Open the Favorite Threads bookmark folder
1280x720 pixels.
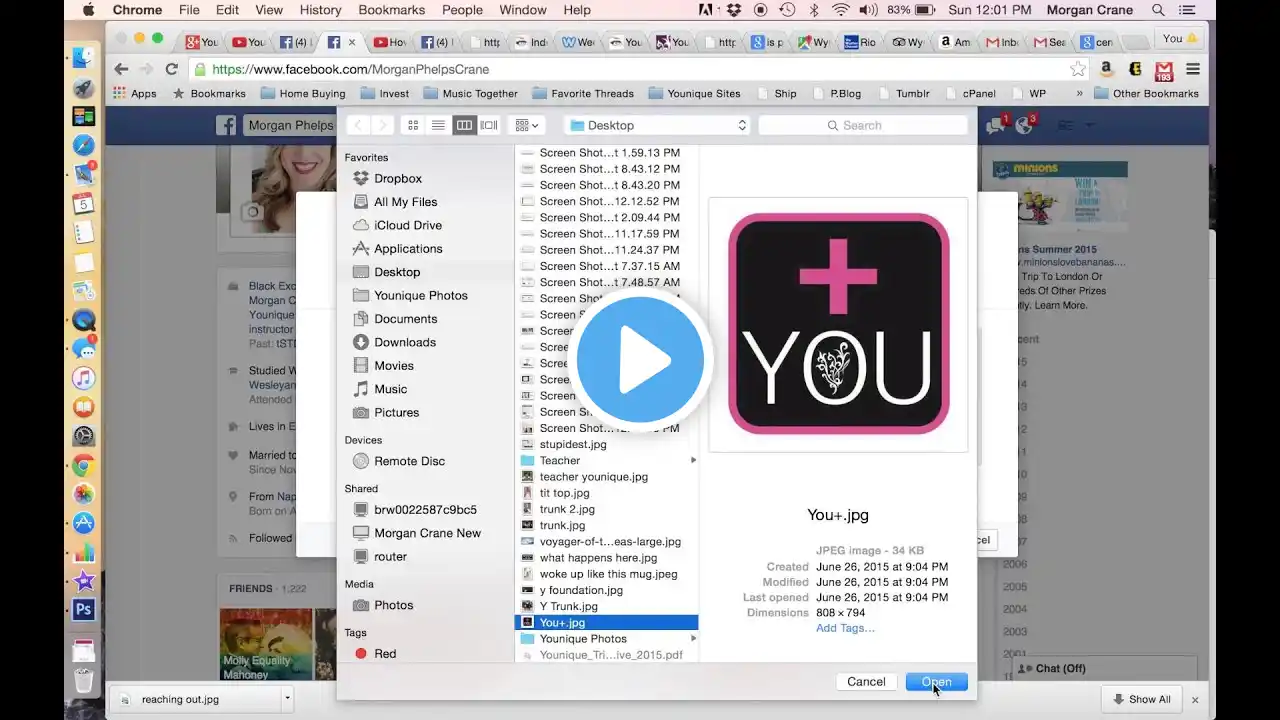pos(584,93)
